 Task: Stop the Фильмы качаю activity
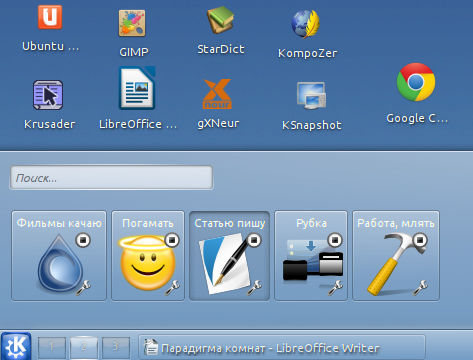83,240
